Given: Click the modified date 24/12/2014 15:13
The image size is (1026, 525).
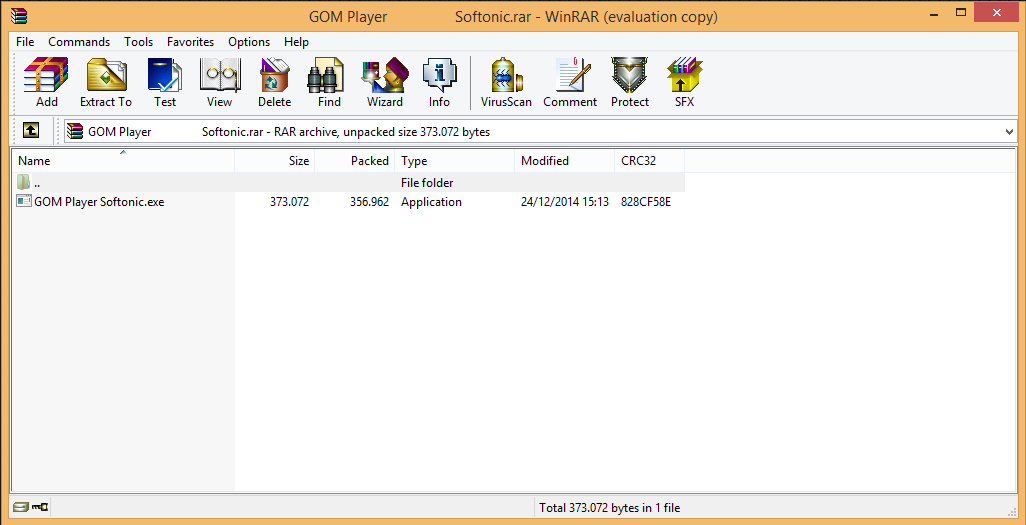Looking at the screenshot, I should coord(565,202).
